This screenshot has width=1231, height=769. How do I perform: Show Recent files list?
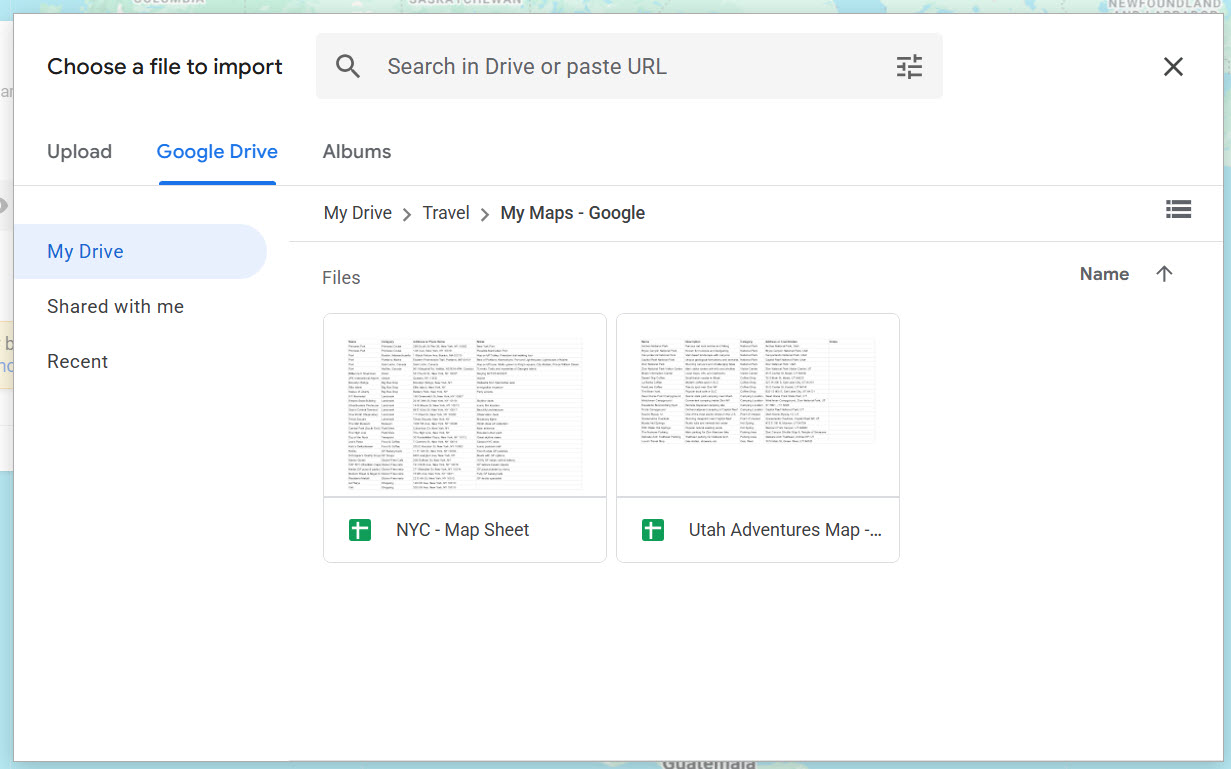77,362
